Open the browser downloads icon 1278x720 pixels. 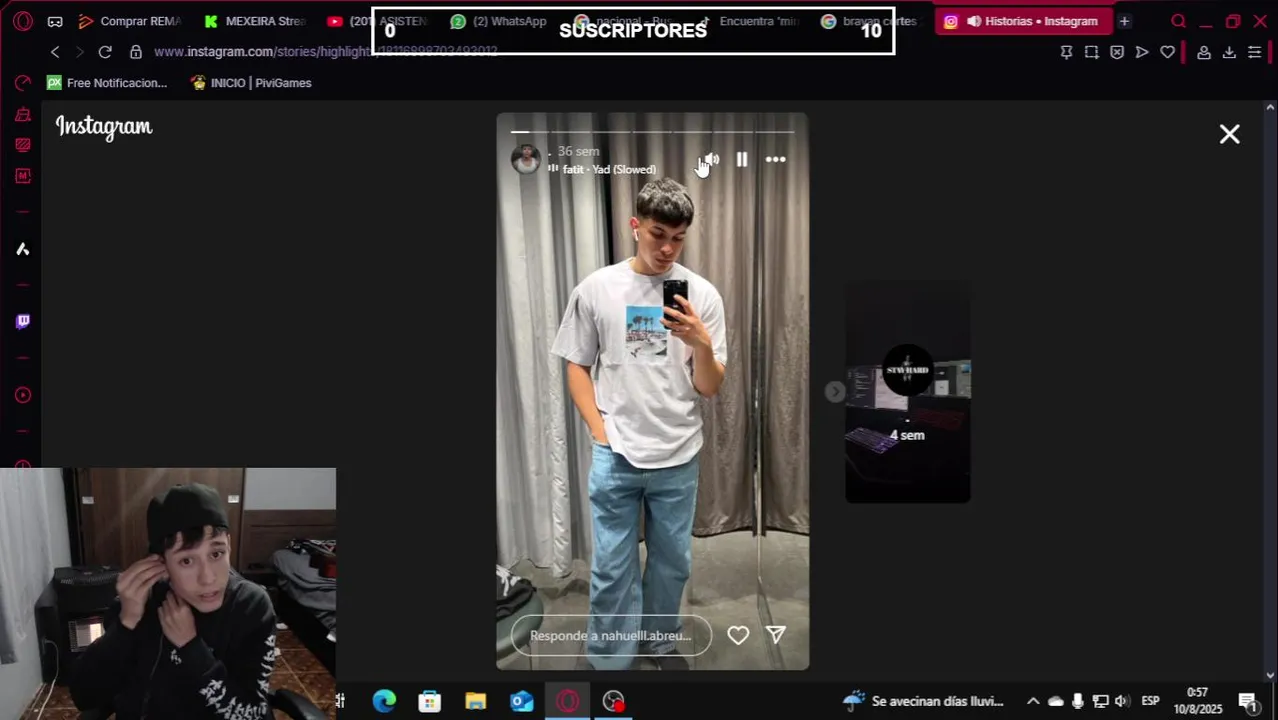point(1229,52)
